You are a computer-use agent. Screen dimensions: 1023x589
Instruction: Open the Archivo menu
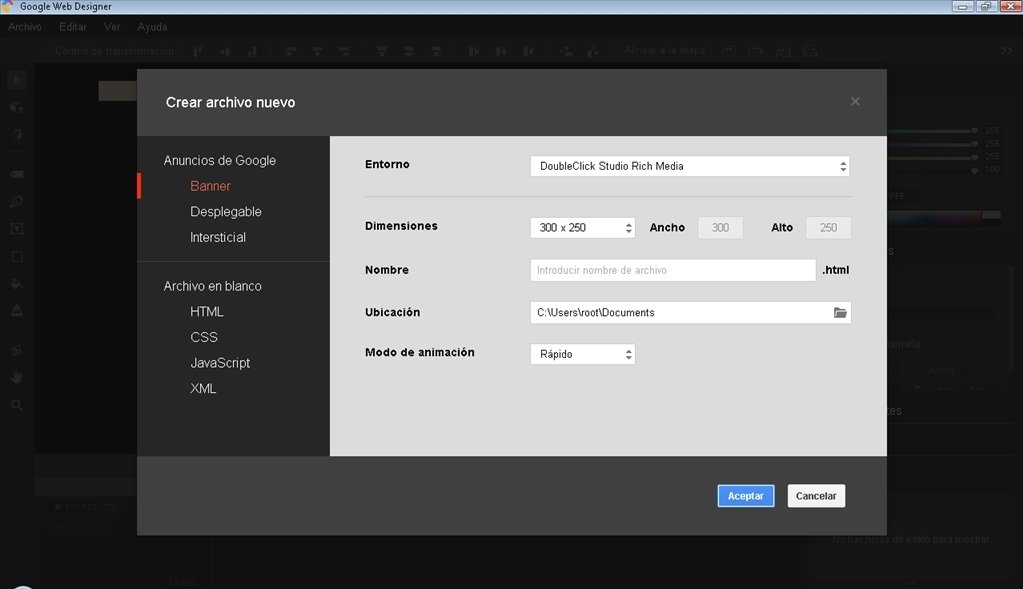[x=25, y=27]
